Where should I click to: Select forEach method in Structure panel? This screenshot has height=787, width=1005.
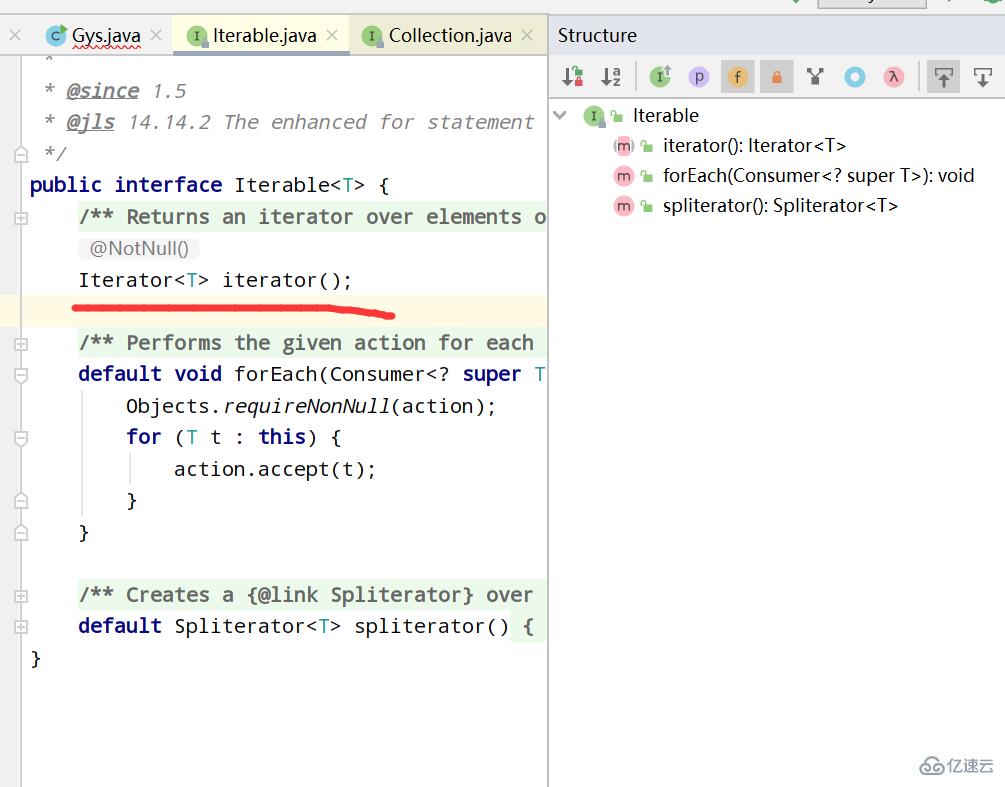click(x=817, y=176)
